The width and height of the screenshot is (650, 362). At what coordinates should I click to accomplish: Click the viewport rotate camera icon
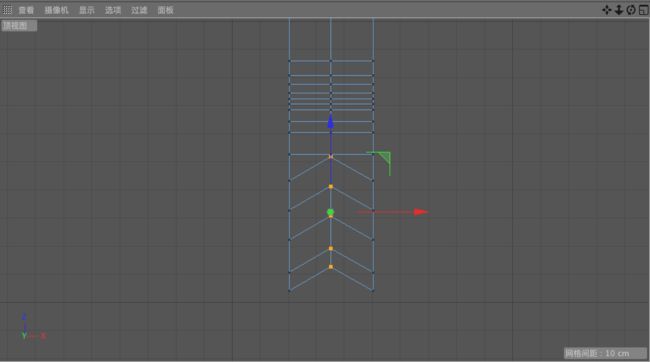pyautogui.click(x=631, y=10)
